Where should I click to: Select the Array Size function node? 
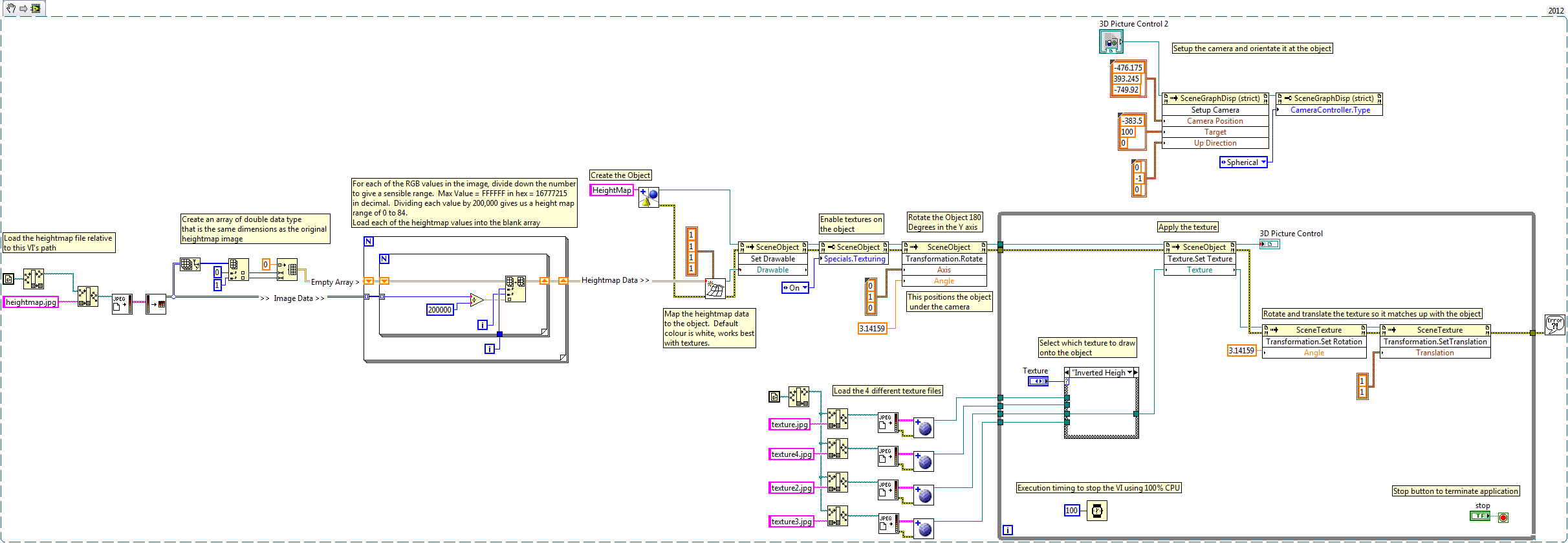pyautogui.click(x=190, y=264)
